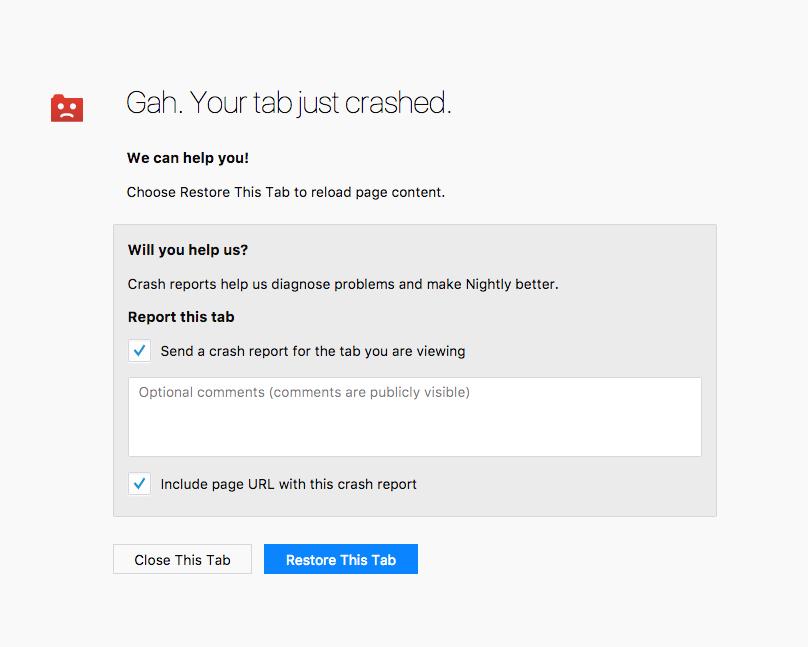
Task: Click the 'Choose Restore This Tab' instruction text
Action: pyautogui.click(x=285, y=192)
